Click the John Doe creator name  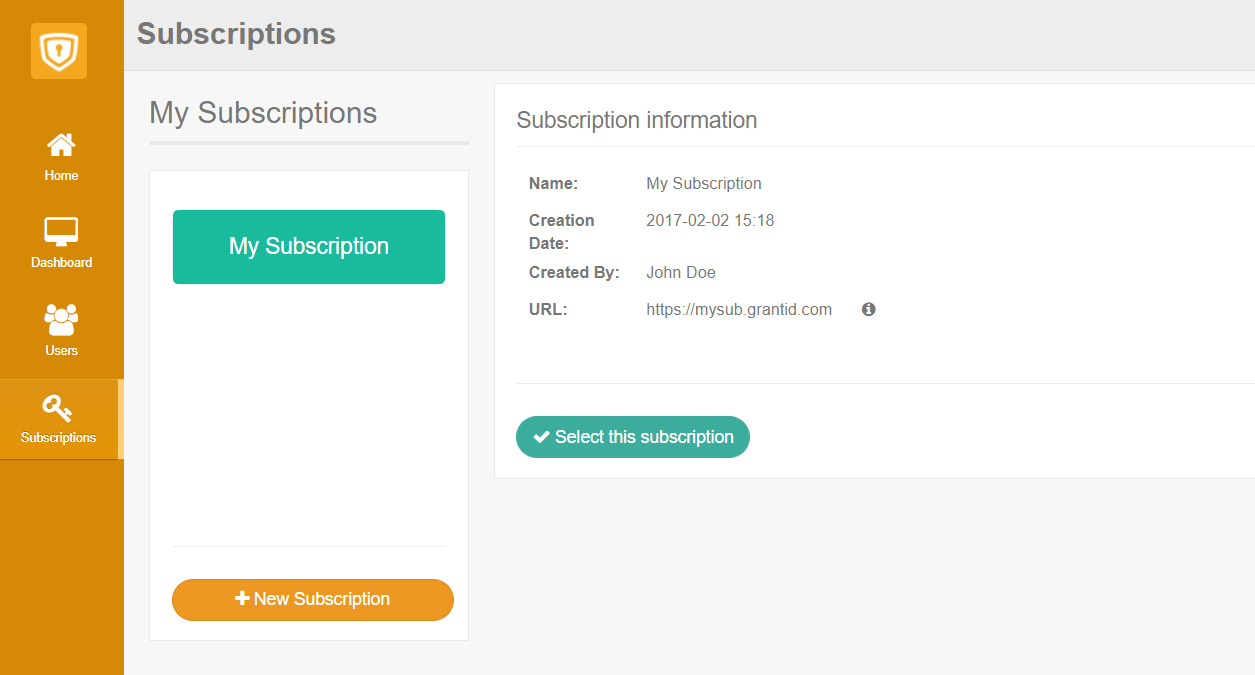pos(681,273)
